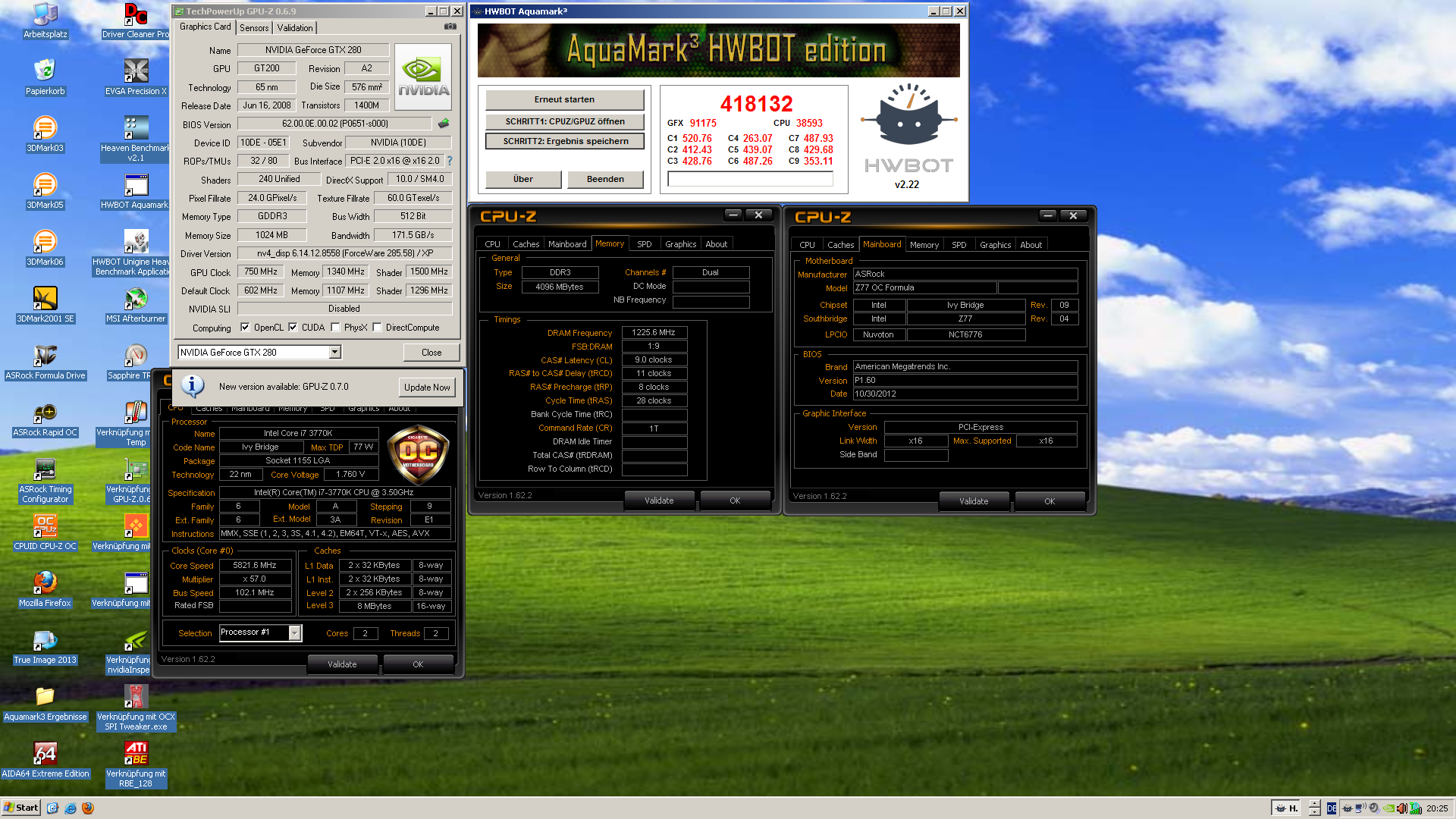1456x819 pixels.
Task: Launch the CPUID CPU-Z OC shortcut
Action: click(45, 532)
